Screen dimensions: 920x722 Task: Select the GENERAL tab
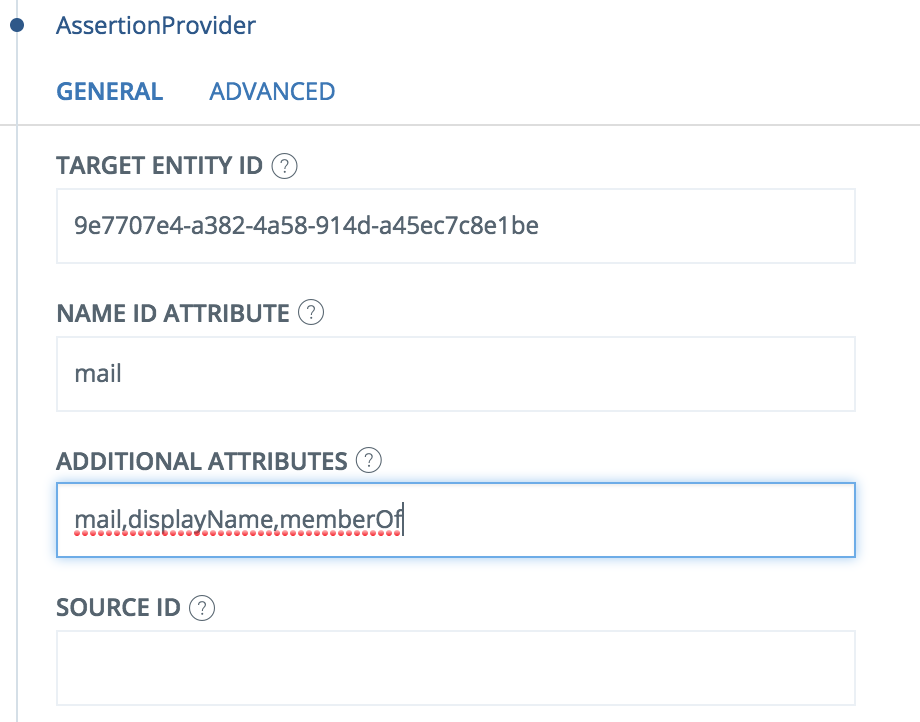(110, 91)
